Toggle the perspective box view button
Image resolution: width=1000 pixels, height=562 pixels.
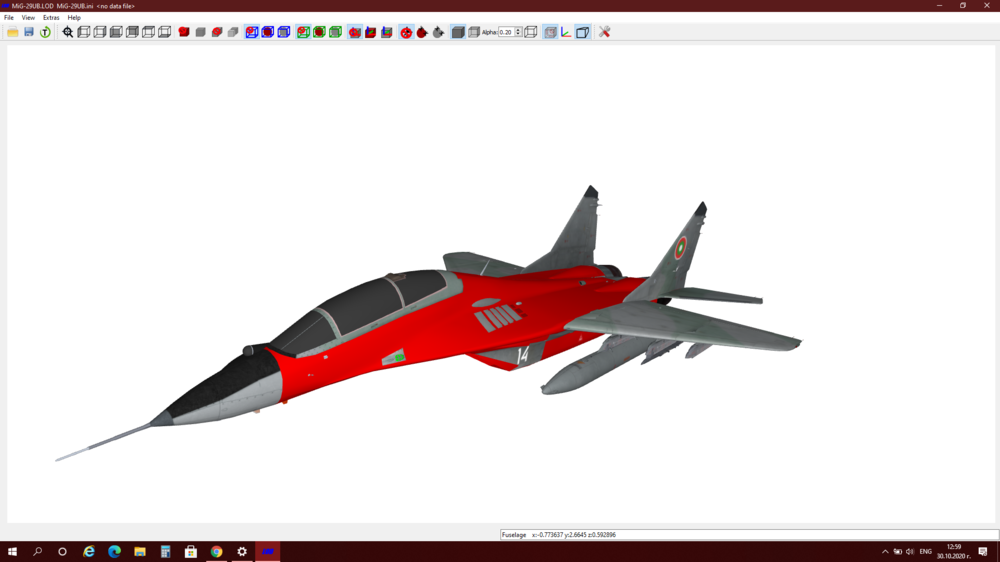[582, 32]
